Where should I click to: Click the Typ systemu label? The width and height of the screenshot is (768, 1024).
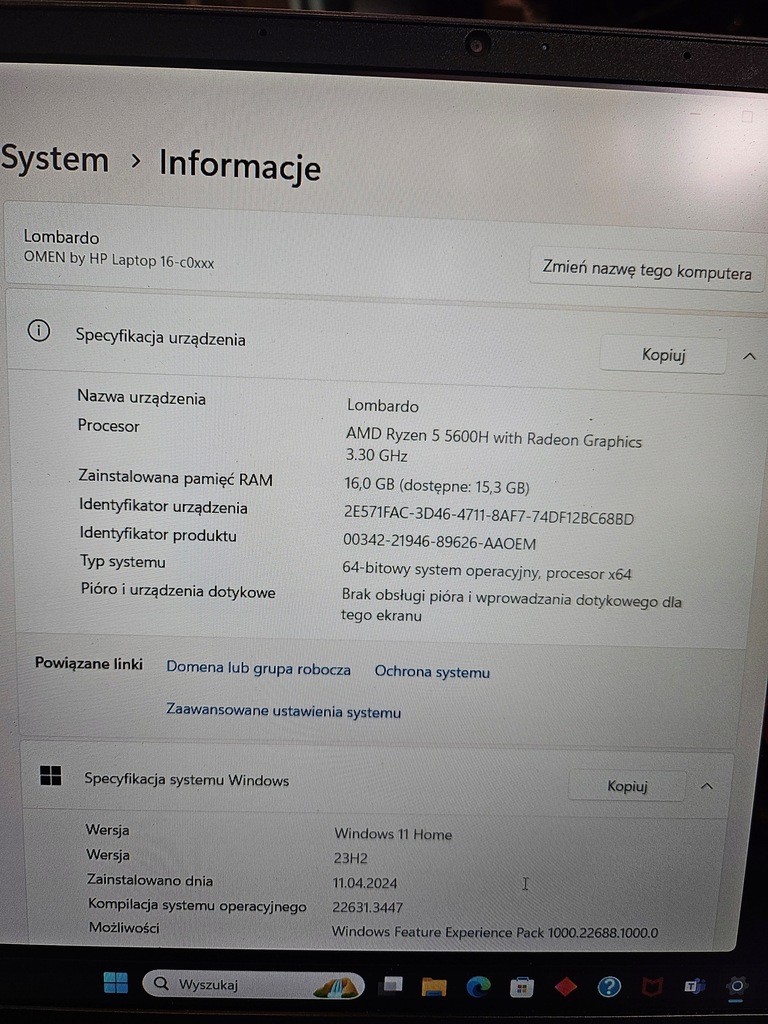(x=122, y=562)
